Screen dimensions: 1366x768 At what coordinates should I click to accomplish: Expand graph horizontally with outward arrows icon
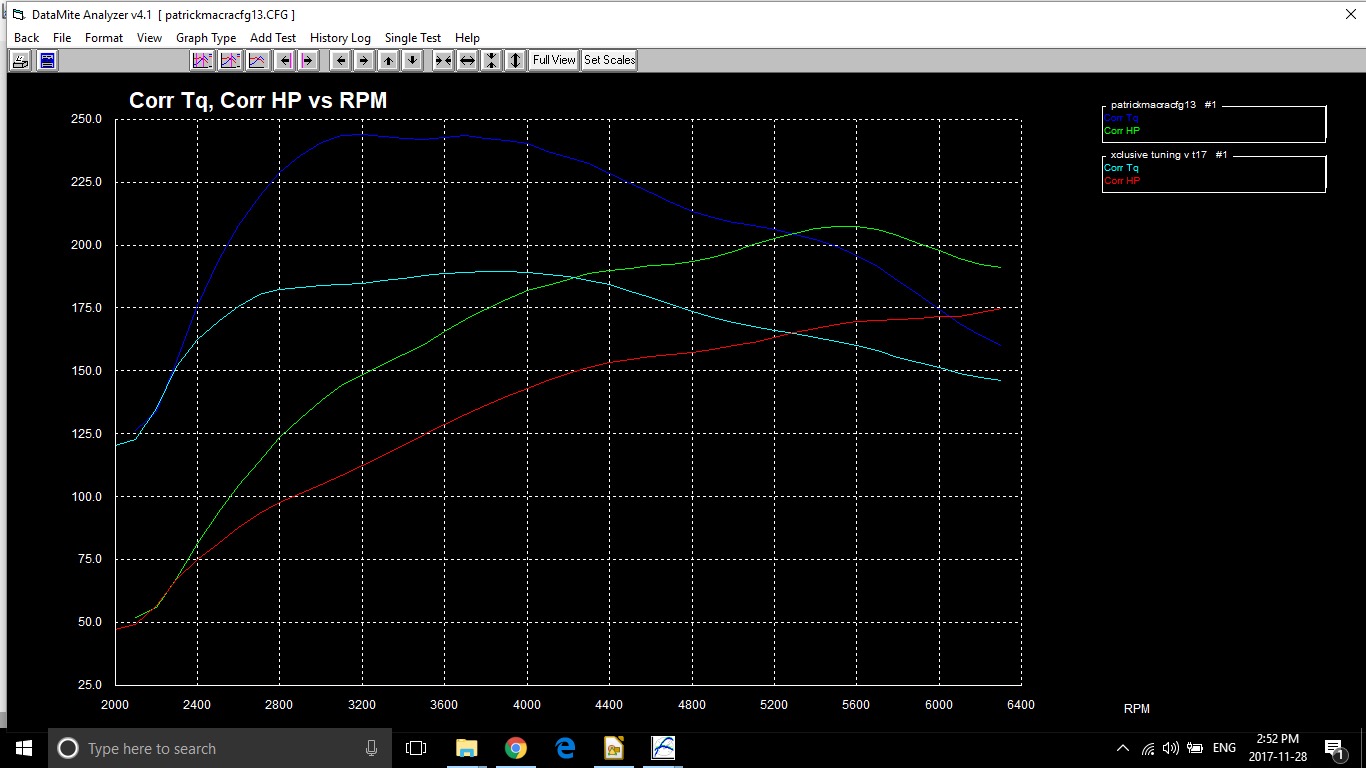click(467, 60)
